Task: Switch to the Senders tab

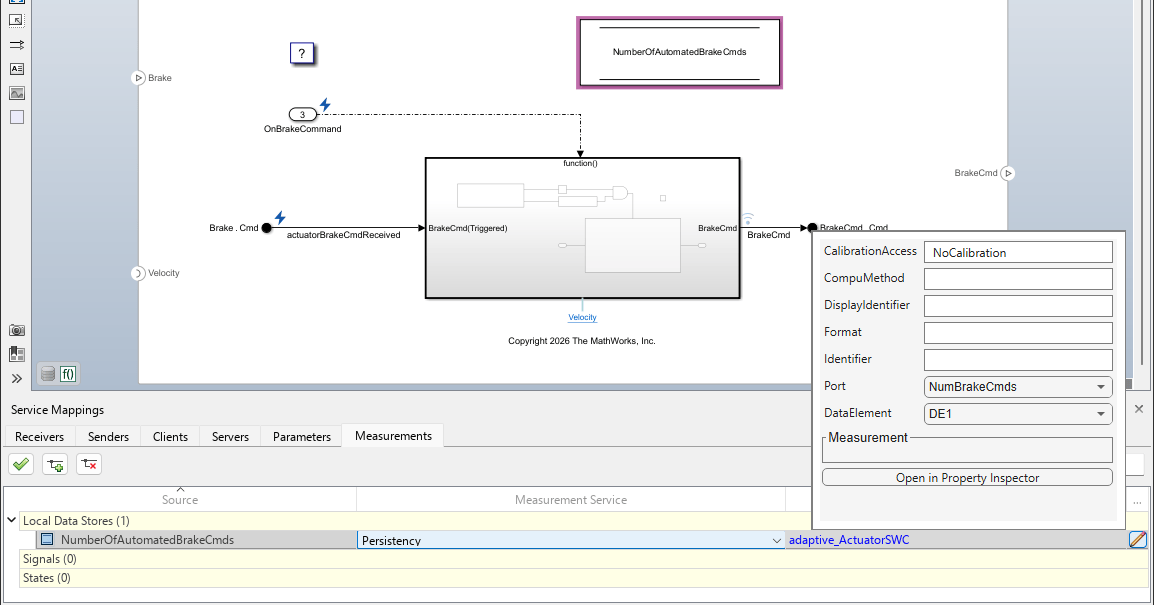Action: click(x=108, y=436)
